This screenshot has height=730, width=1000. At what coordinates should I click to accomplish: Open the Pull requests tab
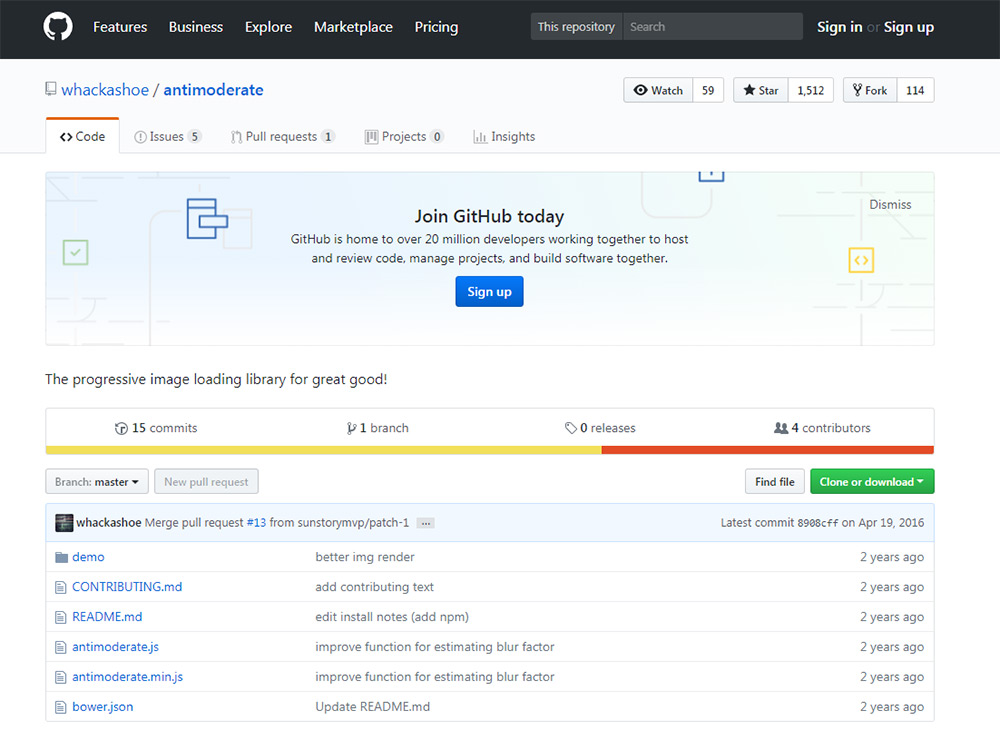[282, 137]
